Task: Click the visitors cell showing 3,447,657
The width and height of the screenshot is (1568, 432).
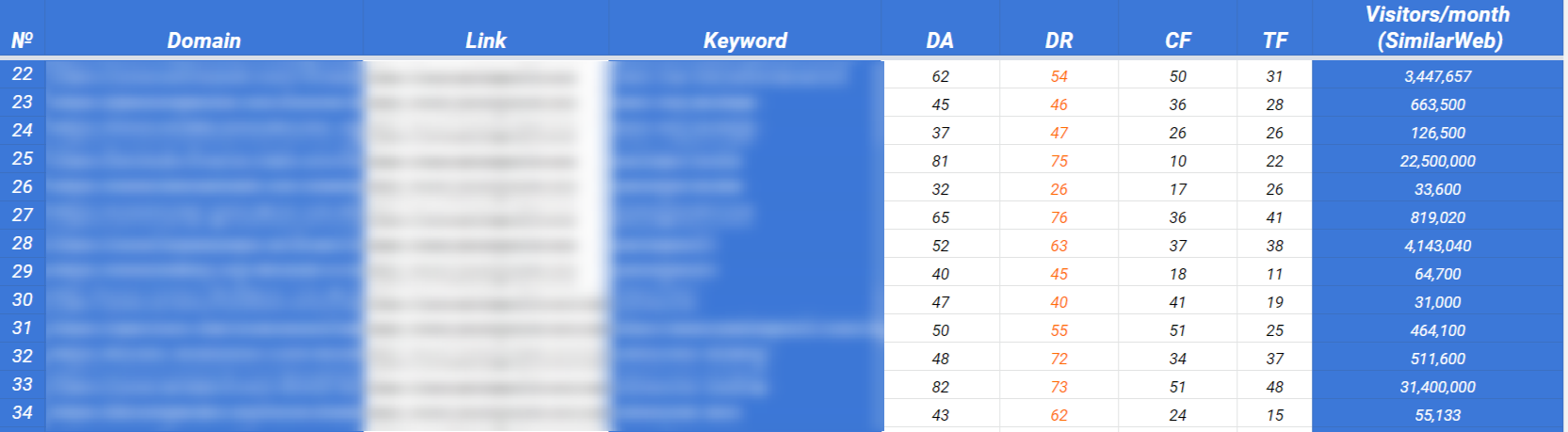Action: click(1437, 76)
